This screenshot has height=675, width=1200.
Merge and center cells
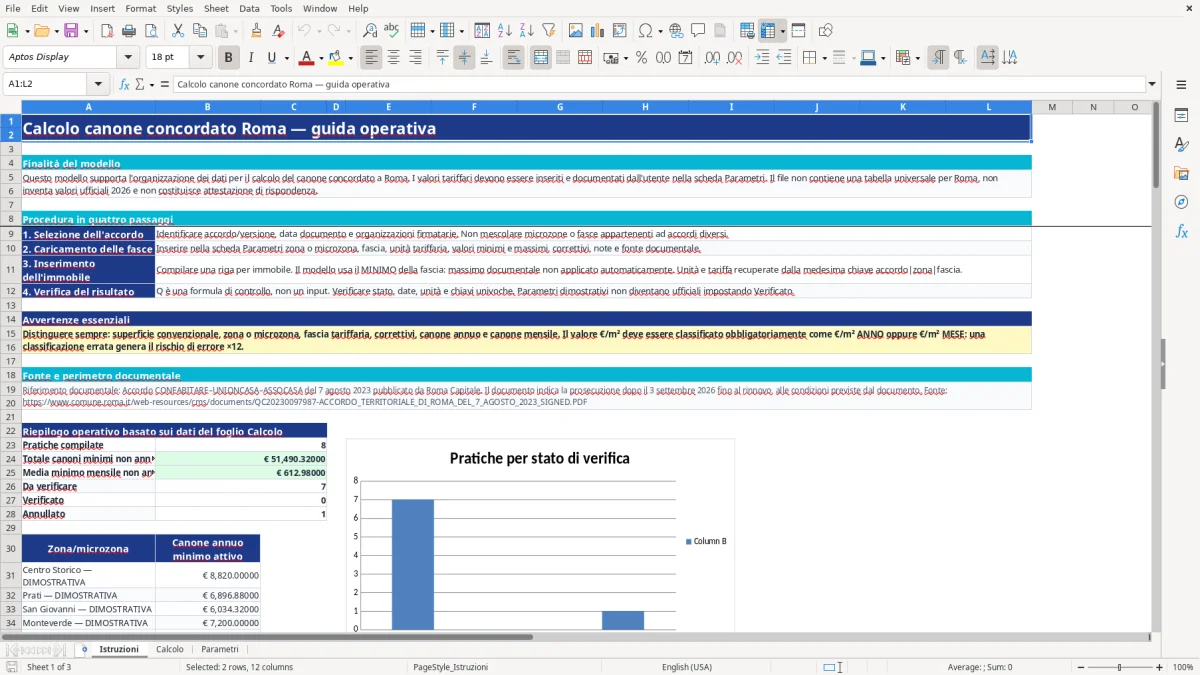click(x=541, y=58)
